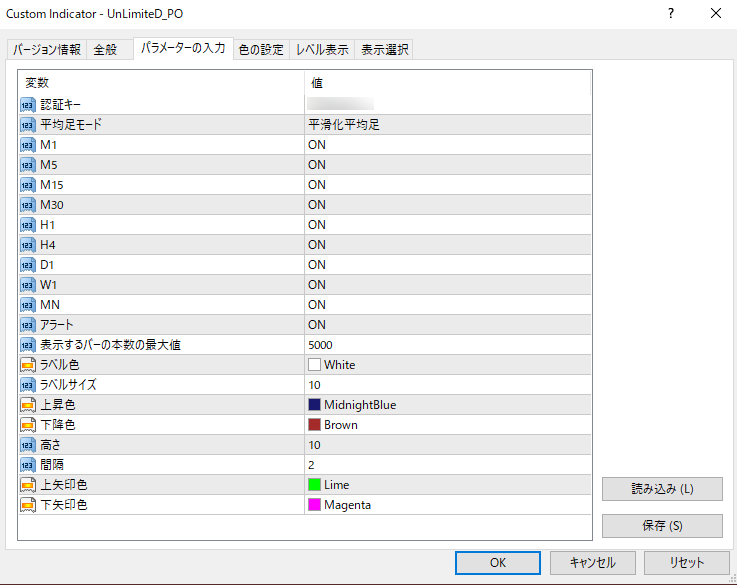
Task: Click the color icon beside 上矢印色
Action: coord(28,484)
